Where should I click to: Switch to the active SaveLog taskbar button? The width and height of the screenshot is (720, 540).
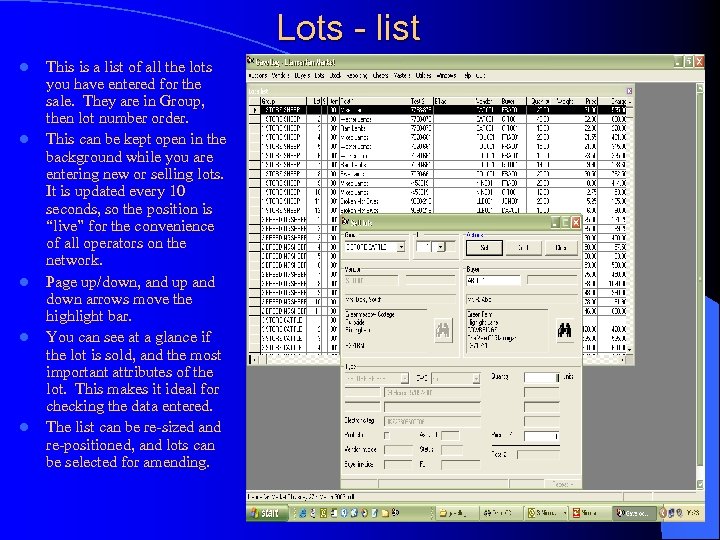tap(633, 513)
